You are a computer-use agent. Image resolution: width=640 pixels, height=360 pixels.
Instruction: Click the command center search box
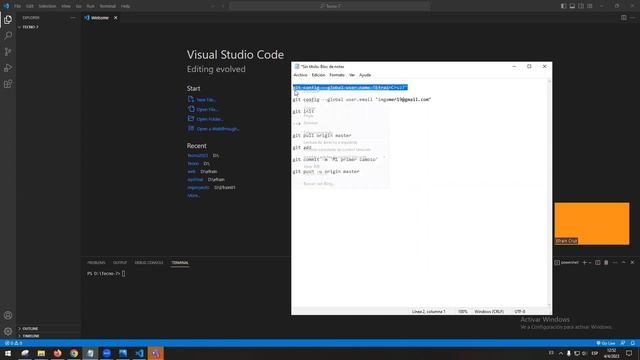coord(330,6)
